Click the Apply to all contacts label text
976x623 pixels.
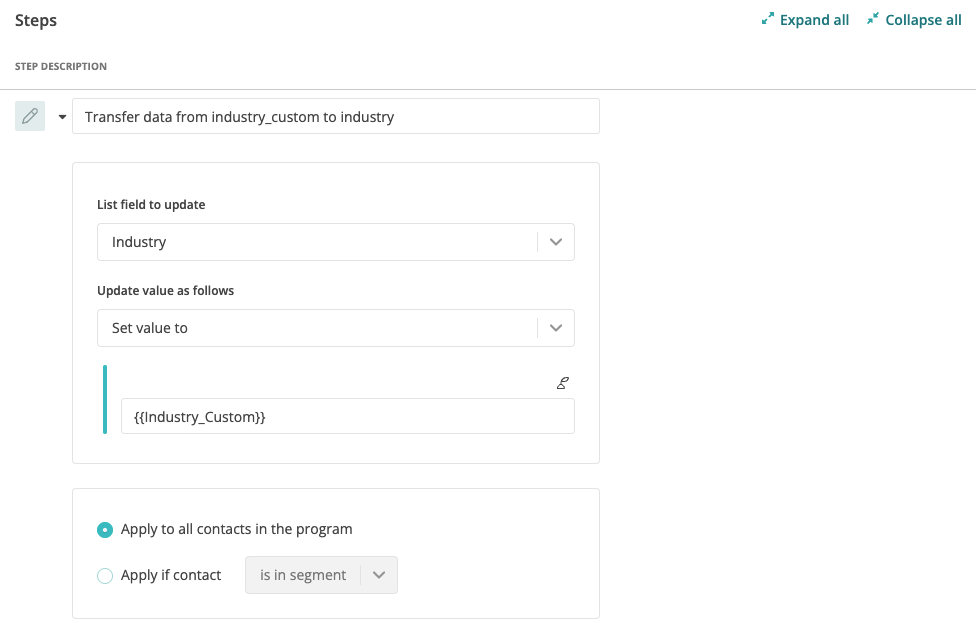237,529
